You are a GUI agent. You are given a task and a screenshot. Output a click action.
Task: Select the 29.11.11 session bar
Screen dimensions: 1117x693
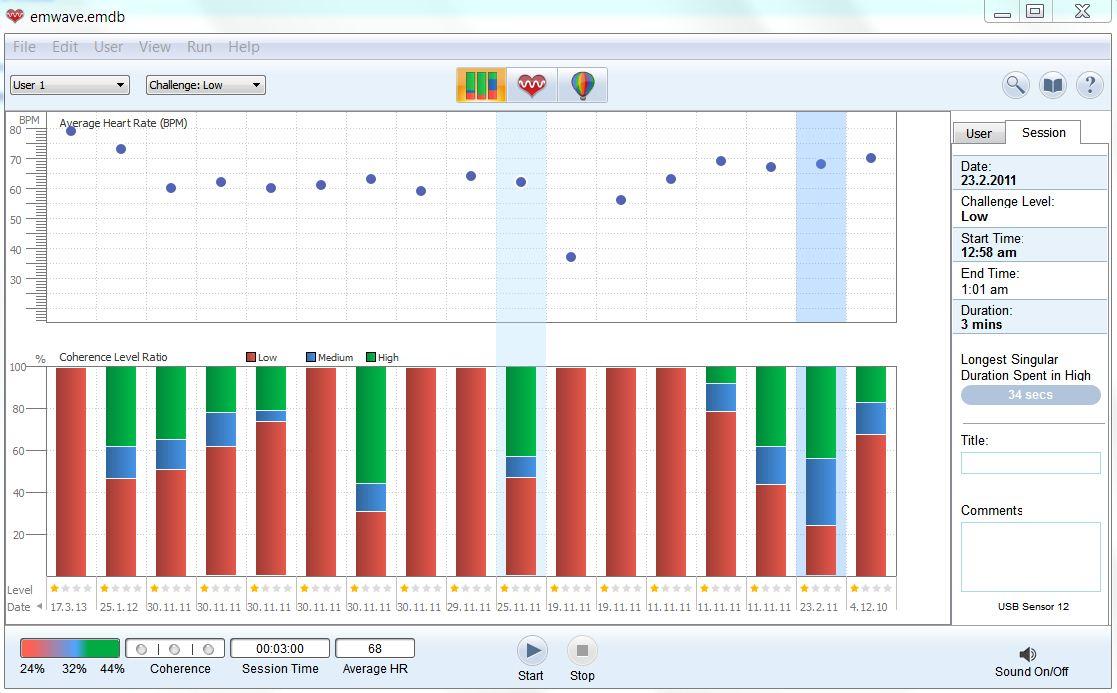pyautogui.click(x=471, y=471)
